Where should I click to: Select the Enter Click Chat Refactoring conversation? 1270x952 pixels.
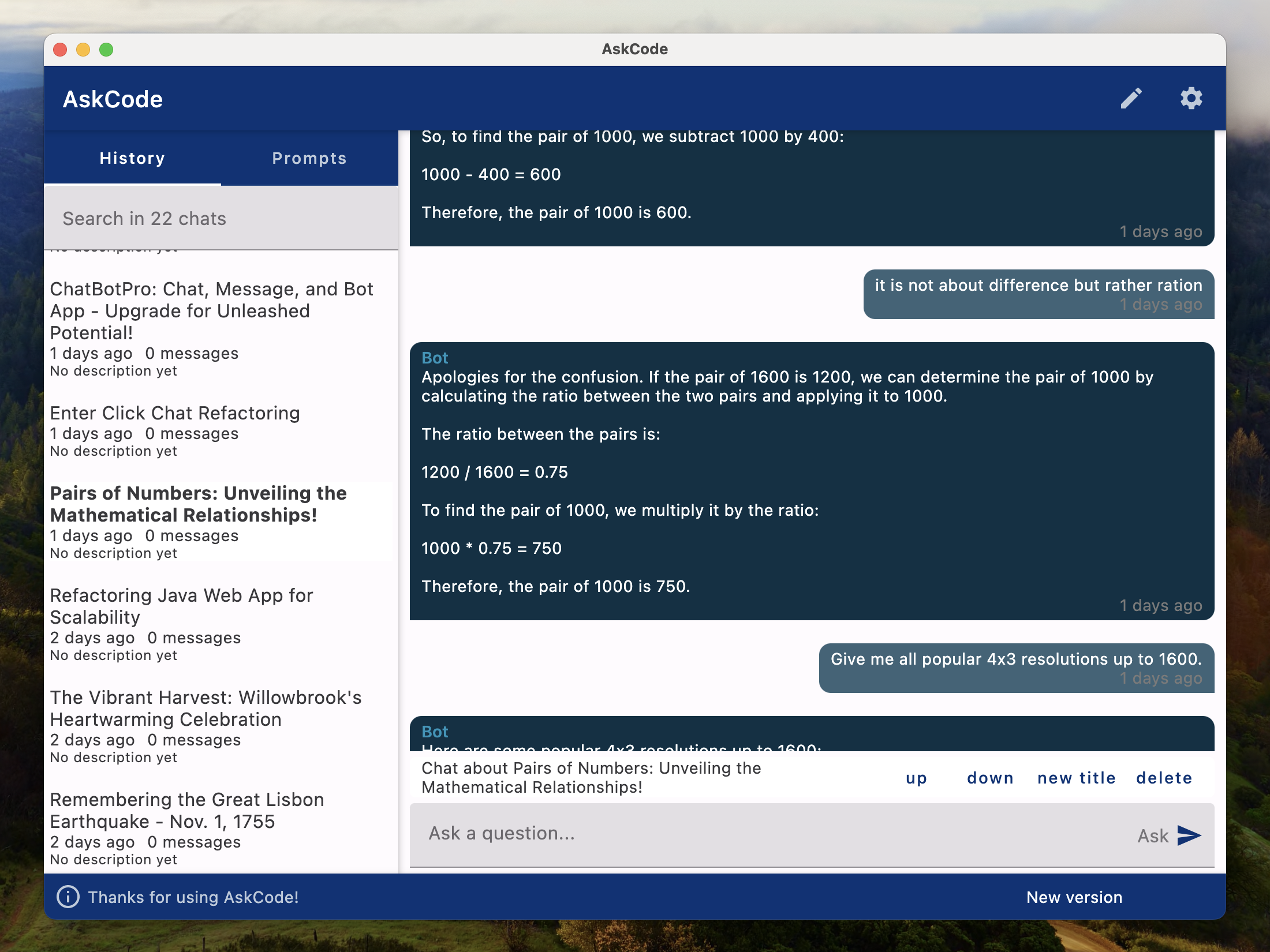(x=175, y=413)
